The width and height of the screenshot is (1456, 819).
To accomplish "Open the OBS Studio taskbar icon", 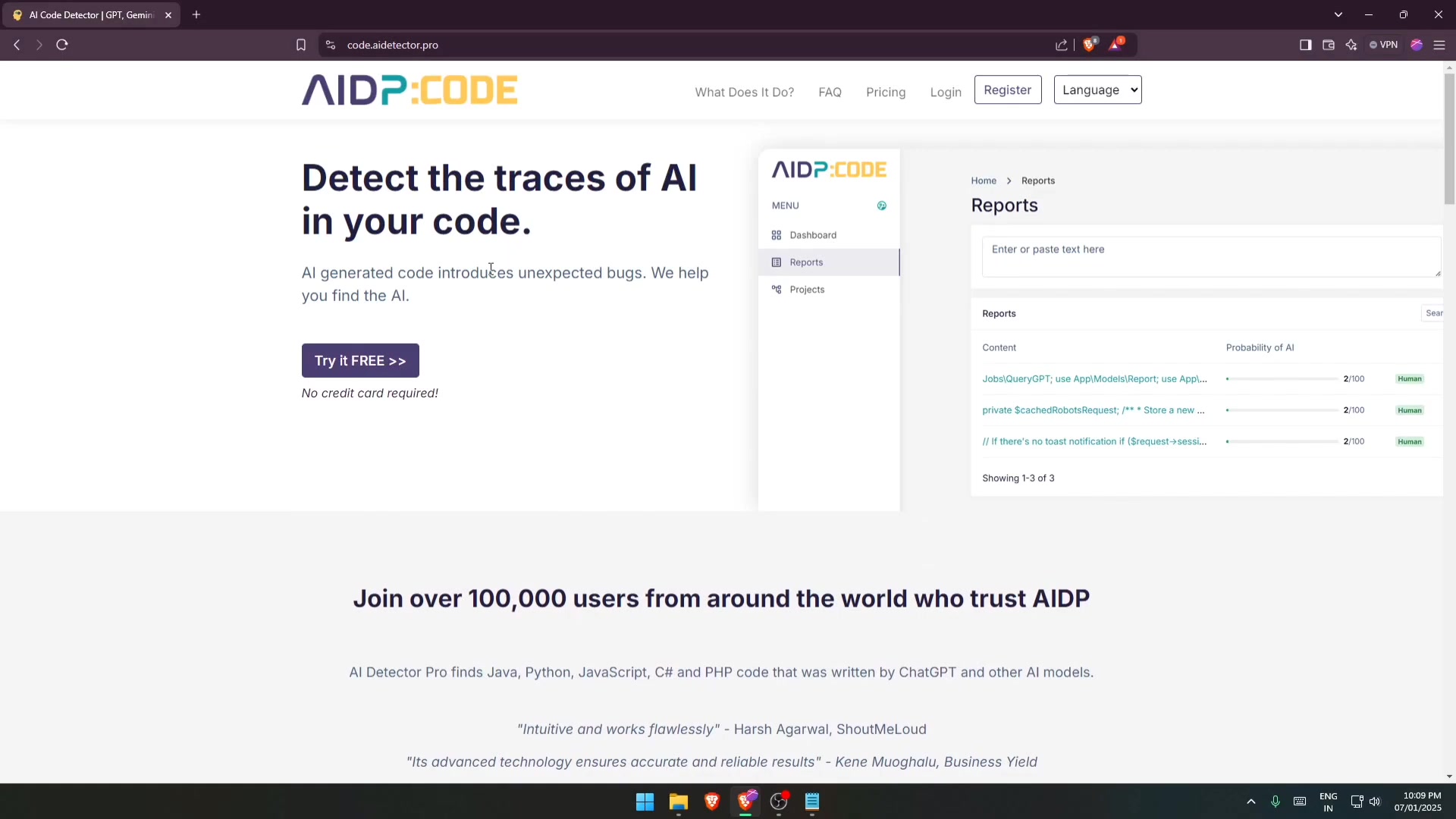I will 779,802.
